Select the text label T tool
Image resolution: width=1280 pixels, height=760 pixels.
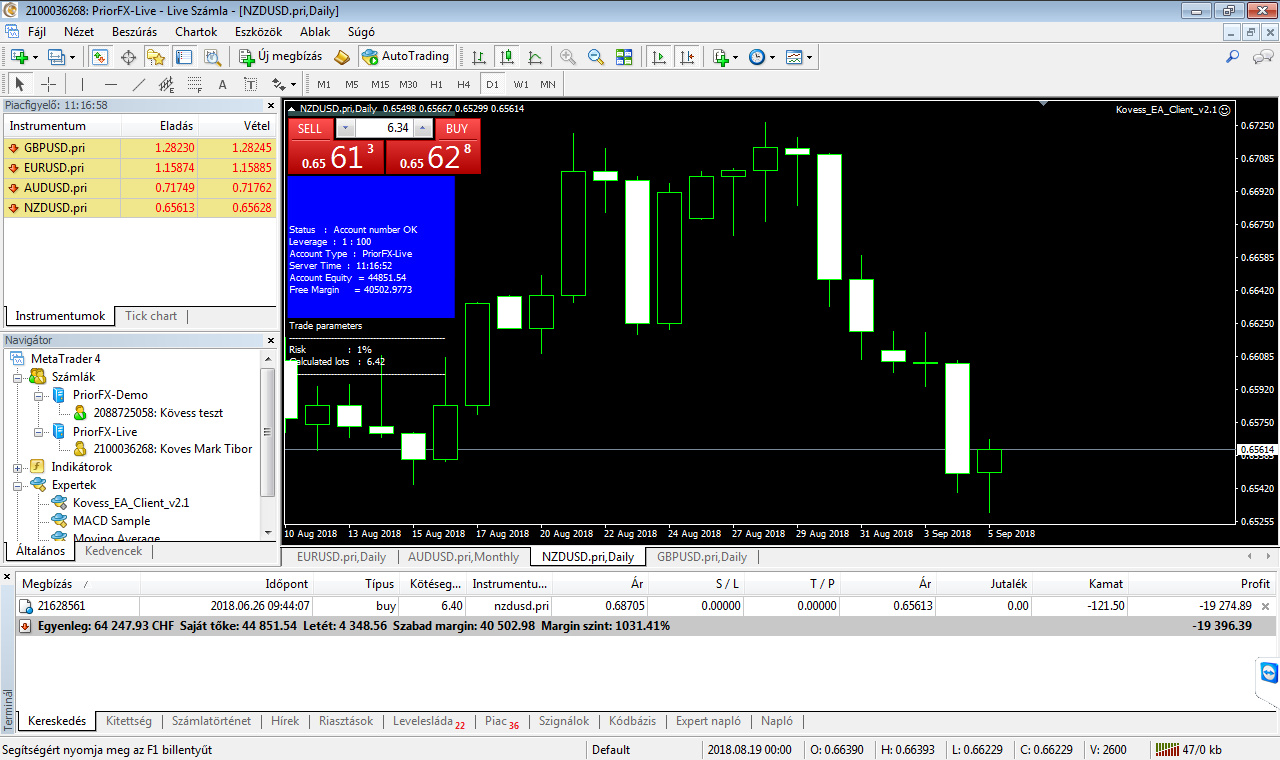(250, 84)
